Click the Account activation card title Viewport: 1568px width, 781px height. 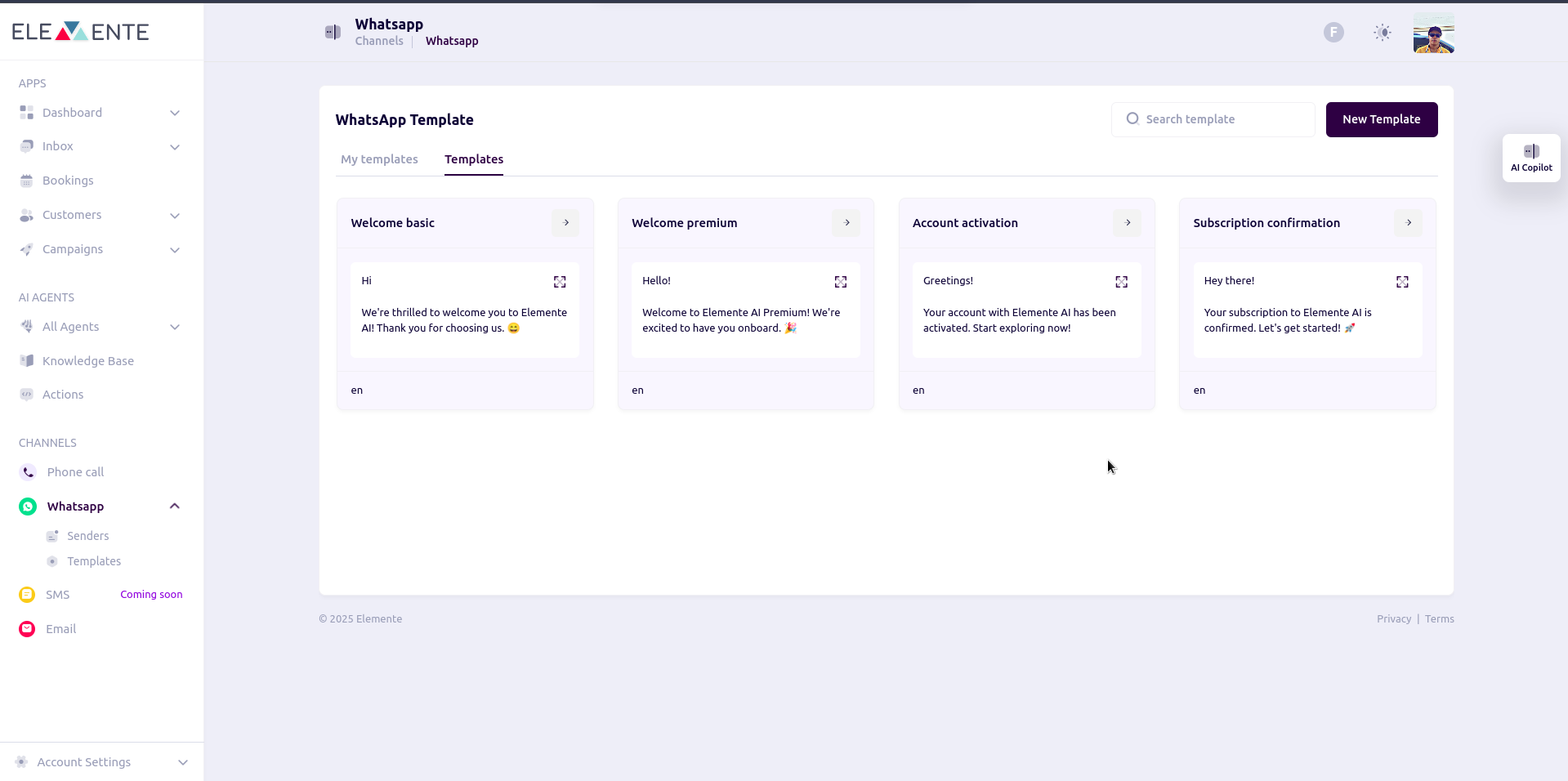tap(965, 223)
